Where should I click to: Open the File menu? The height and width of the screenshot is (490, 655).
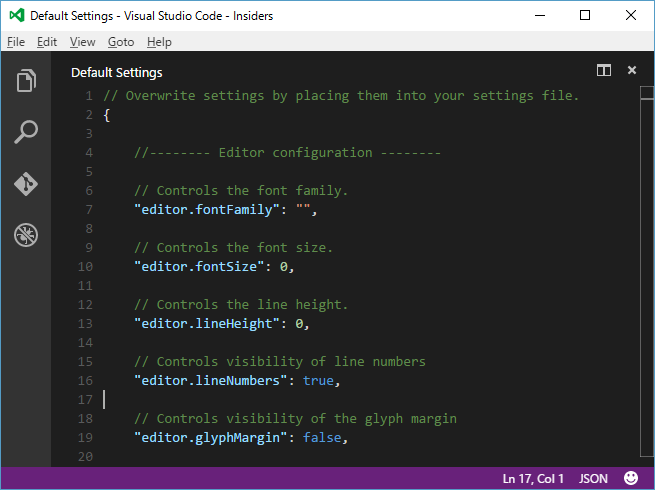pos(16,42)
